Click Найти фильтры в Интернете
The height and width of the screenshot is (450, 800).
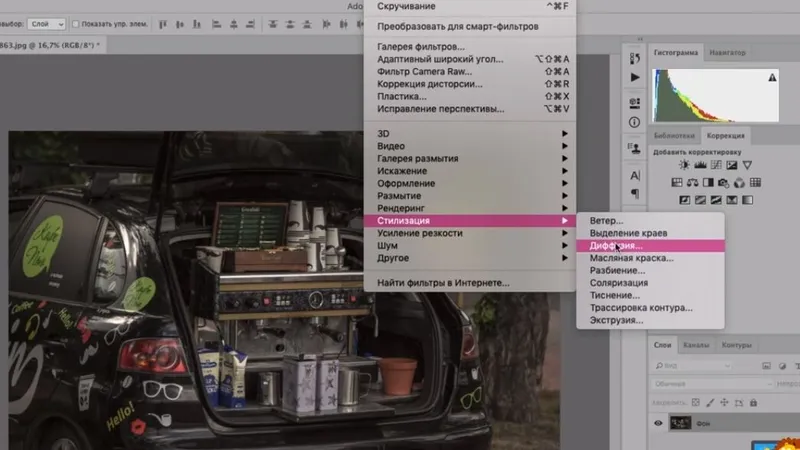click(443, 284)
